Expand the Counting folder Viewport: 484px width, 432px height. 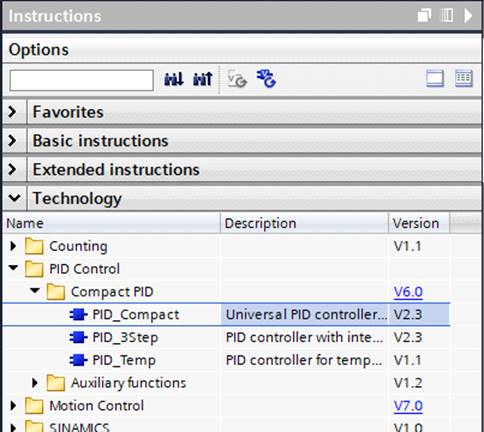tap(13, 246)
